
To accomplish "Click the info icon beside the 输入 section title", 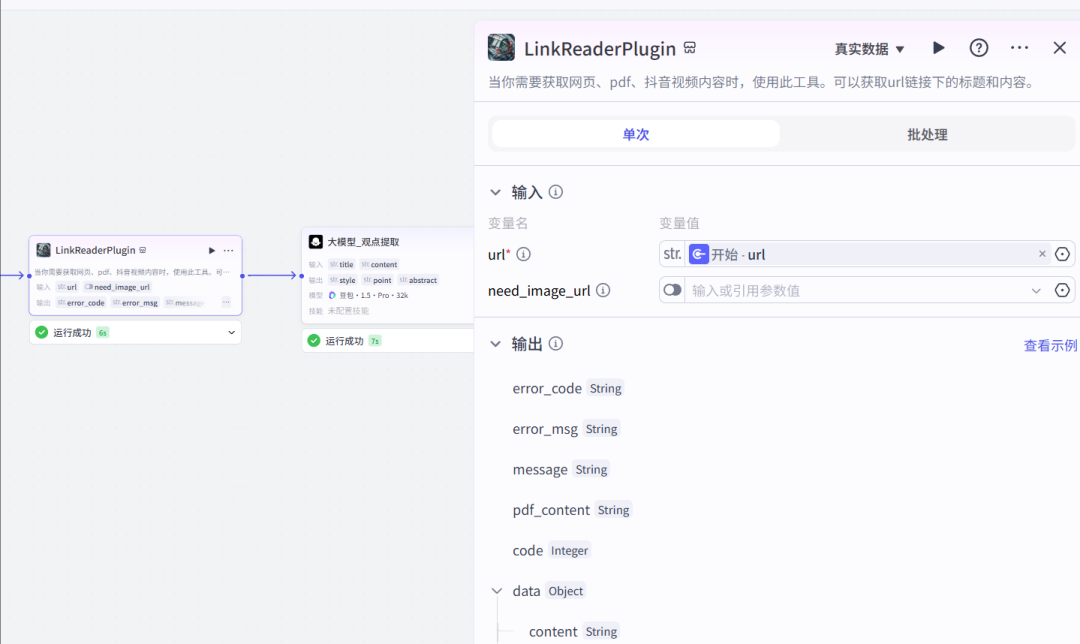I will 556,191.
